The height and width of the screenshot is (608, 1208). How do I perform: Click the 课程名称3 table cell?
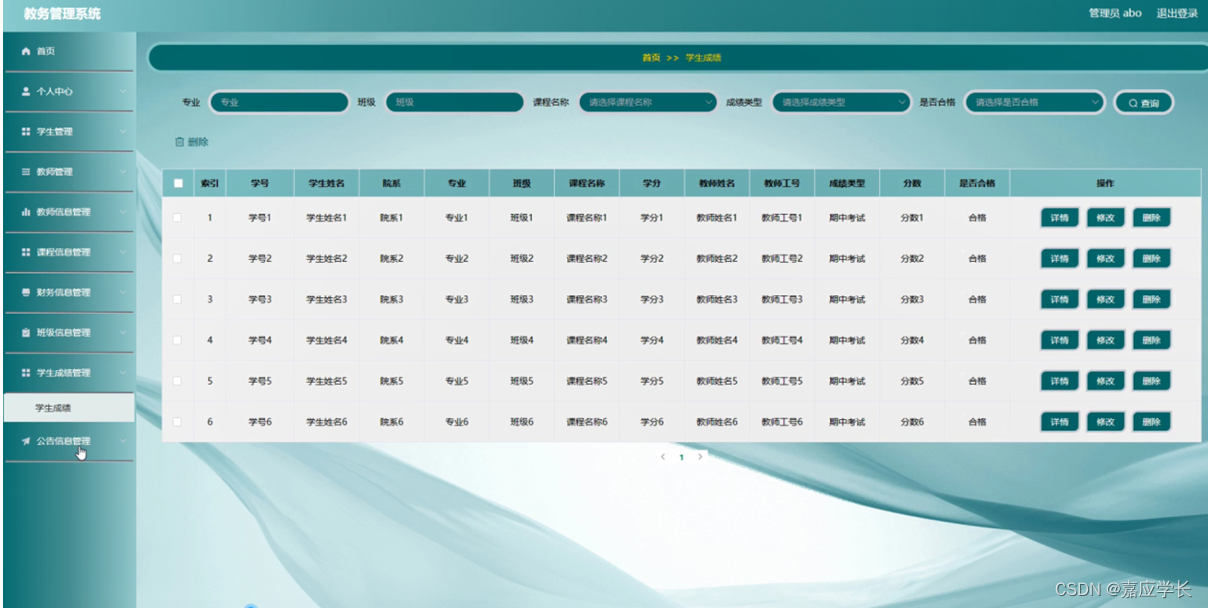tap(587, 299)
